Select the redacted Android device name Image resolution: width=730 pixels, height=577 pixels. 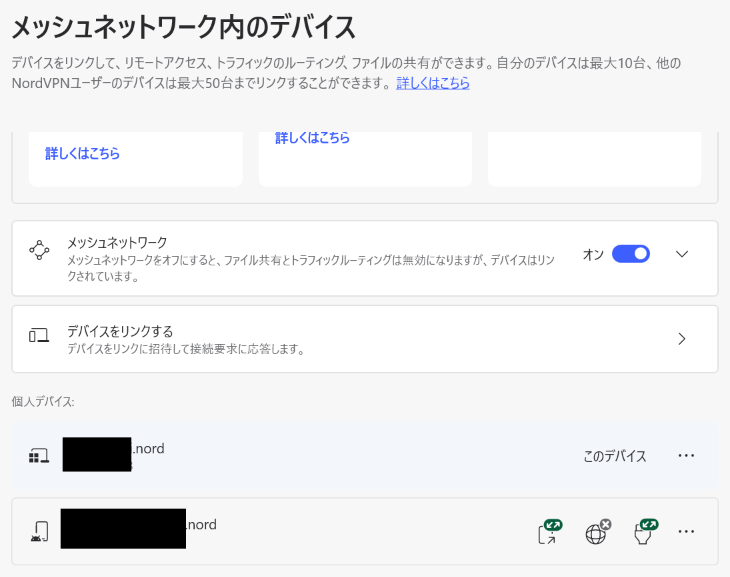tap(123, 529)
